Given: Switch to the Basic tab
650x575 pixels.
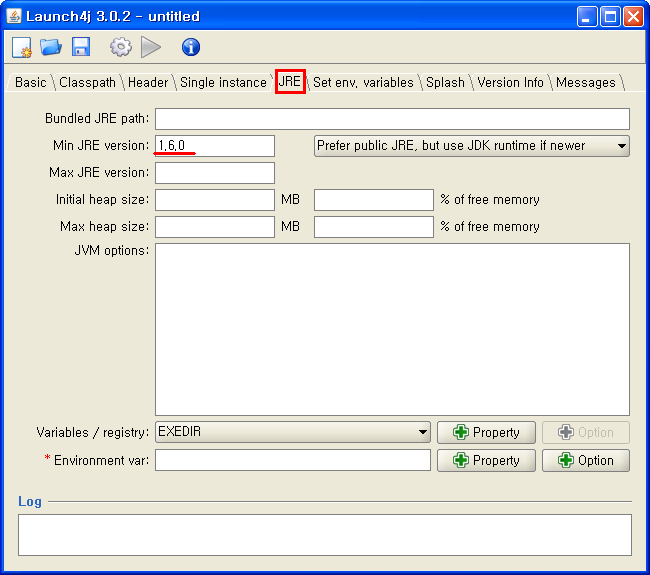Looking at the screenshot, I should [x=30, y=82].
